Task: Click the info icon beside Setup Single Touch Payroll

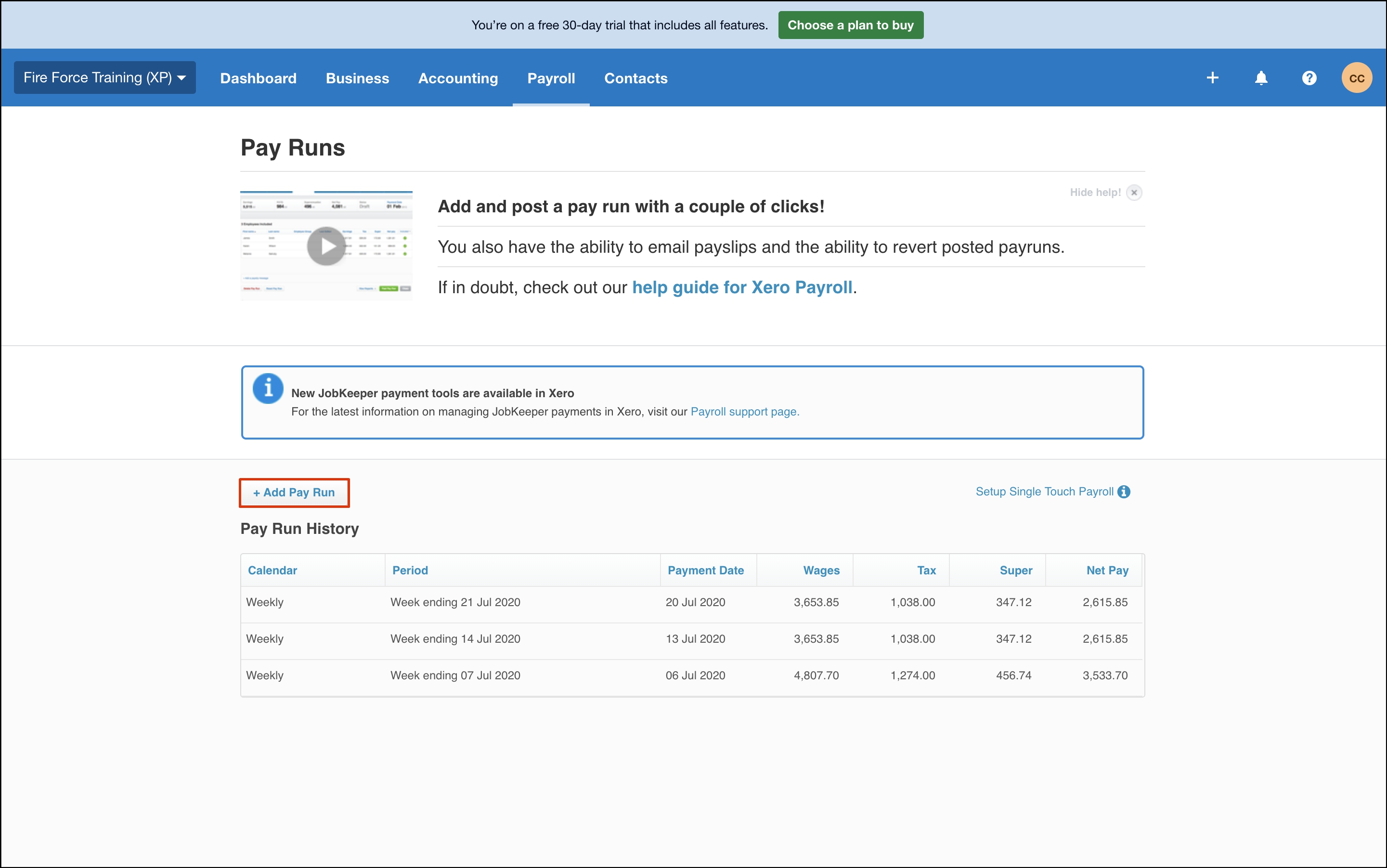Action: point(1124,492)
